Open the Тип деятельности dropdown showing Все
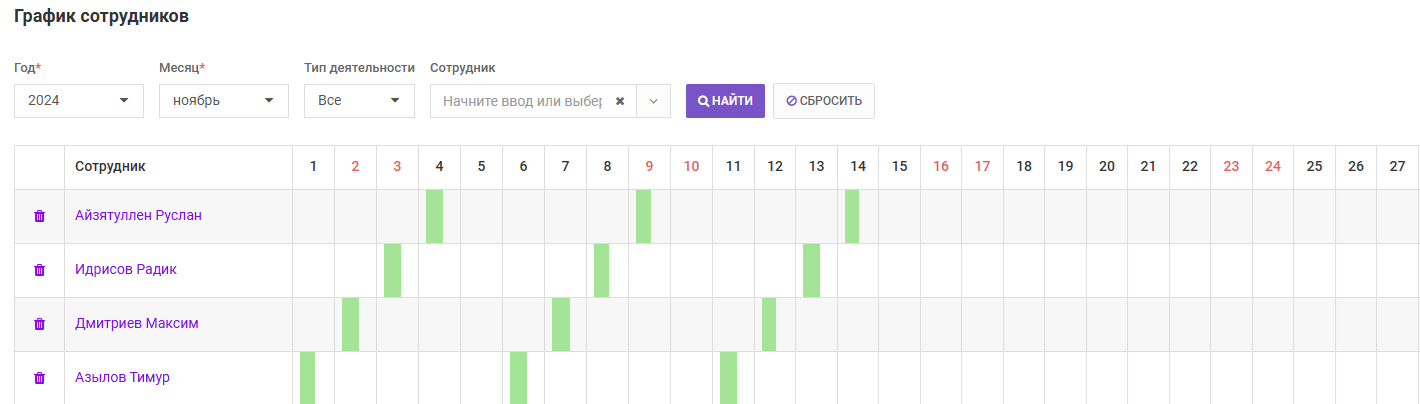Viewport: 1420px width, 404px height. point(359,101)
